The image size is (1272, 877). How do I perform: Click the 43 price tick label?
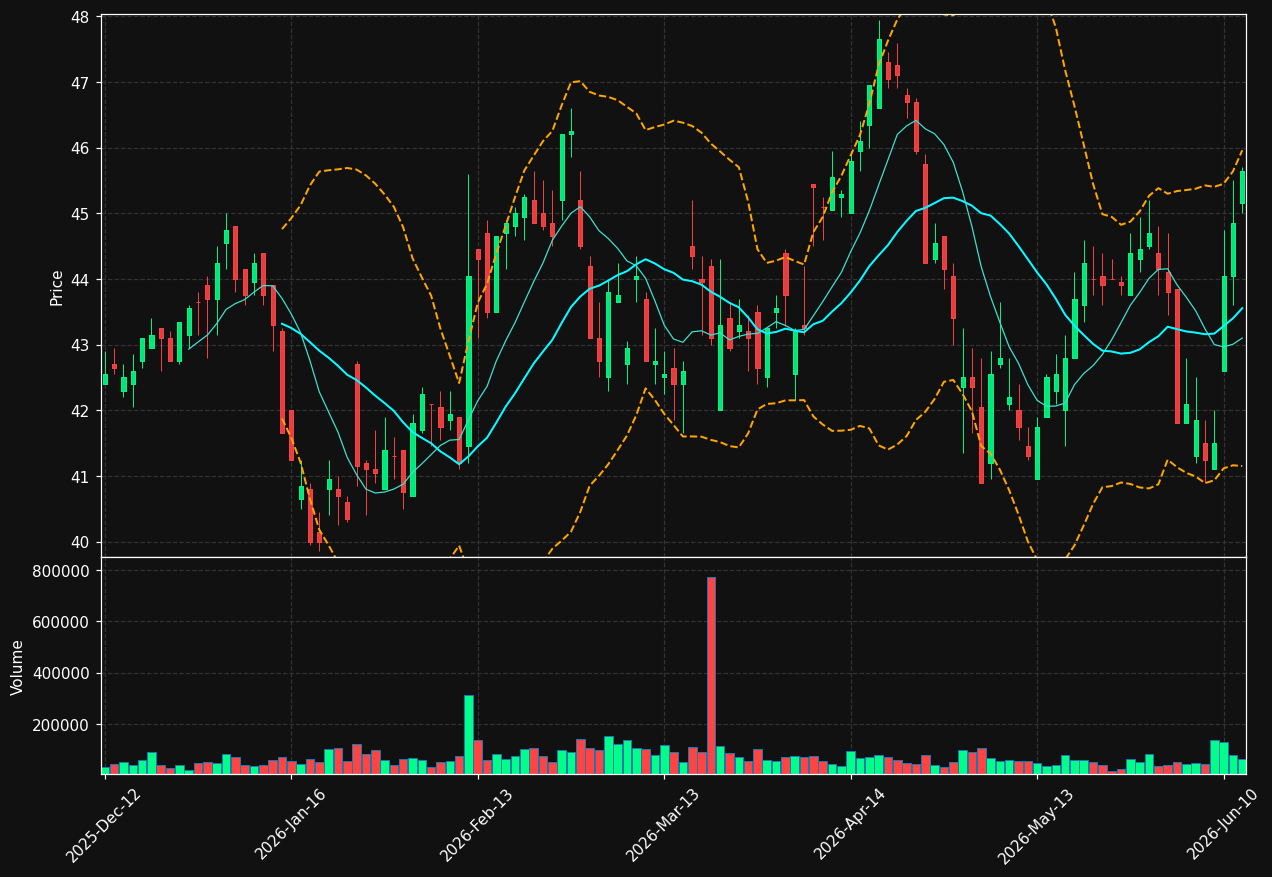point(80,345)
